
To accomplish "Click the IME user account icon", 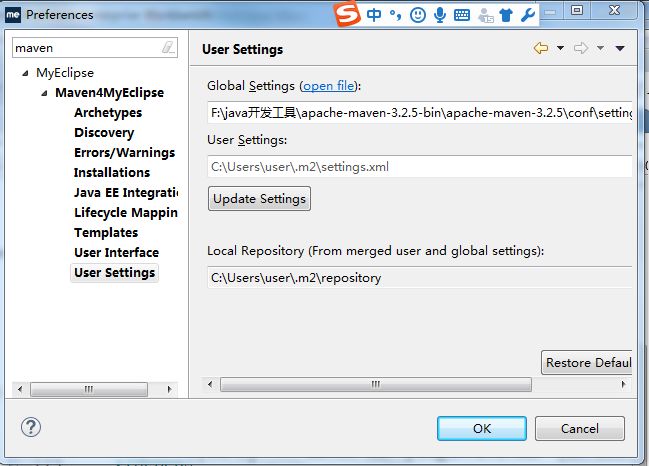I will 485,15.
